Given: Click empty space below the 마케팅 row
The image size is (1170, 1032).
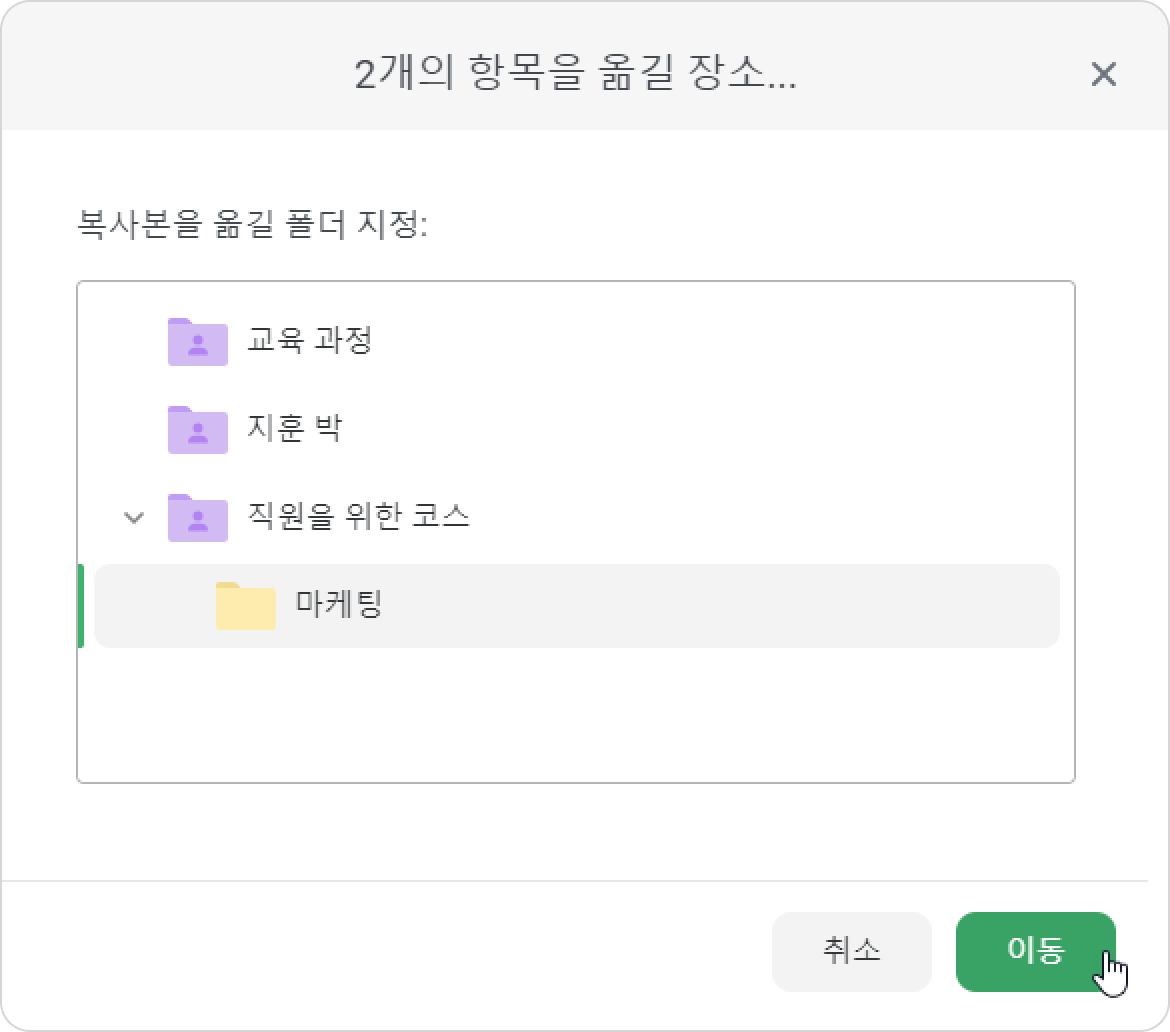Looking at the screenshot, I should coord(575,715).
